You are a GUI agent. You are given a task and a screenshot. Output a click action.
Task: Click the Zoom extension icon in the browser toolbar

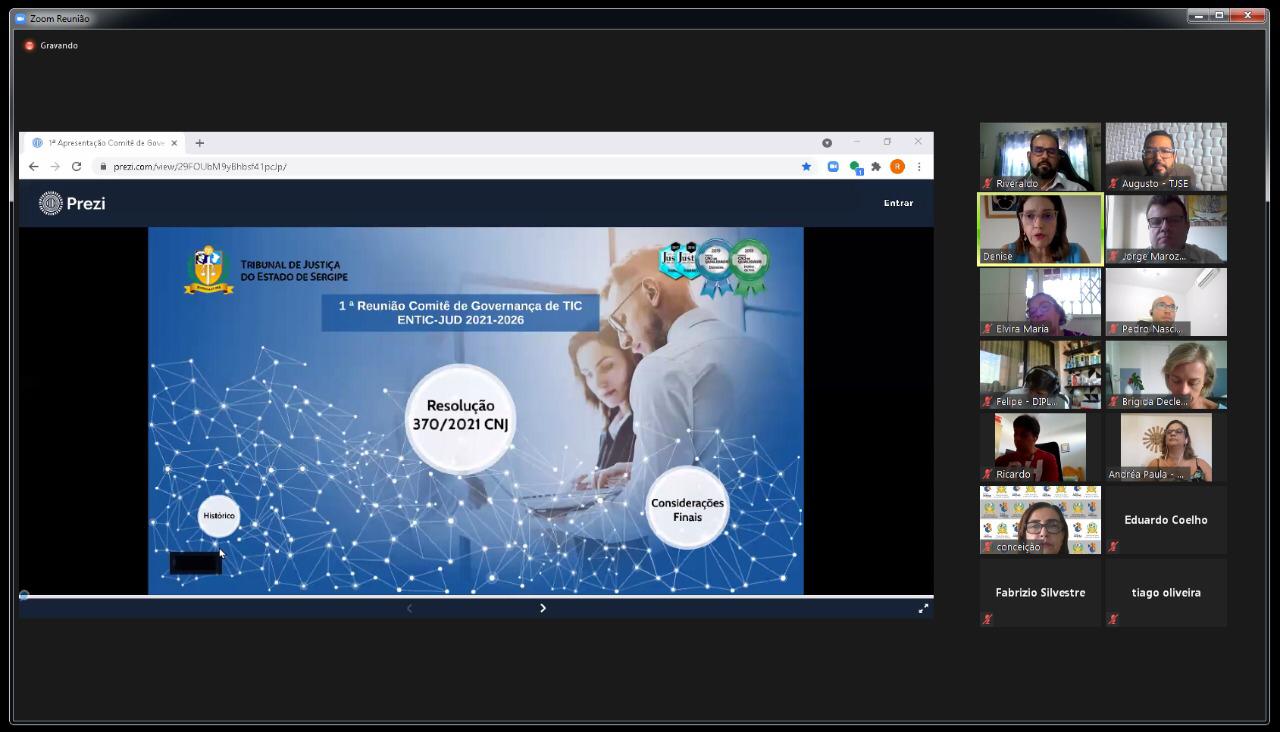click(832, 167)
